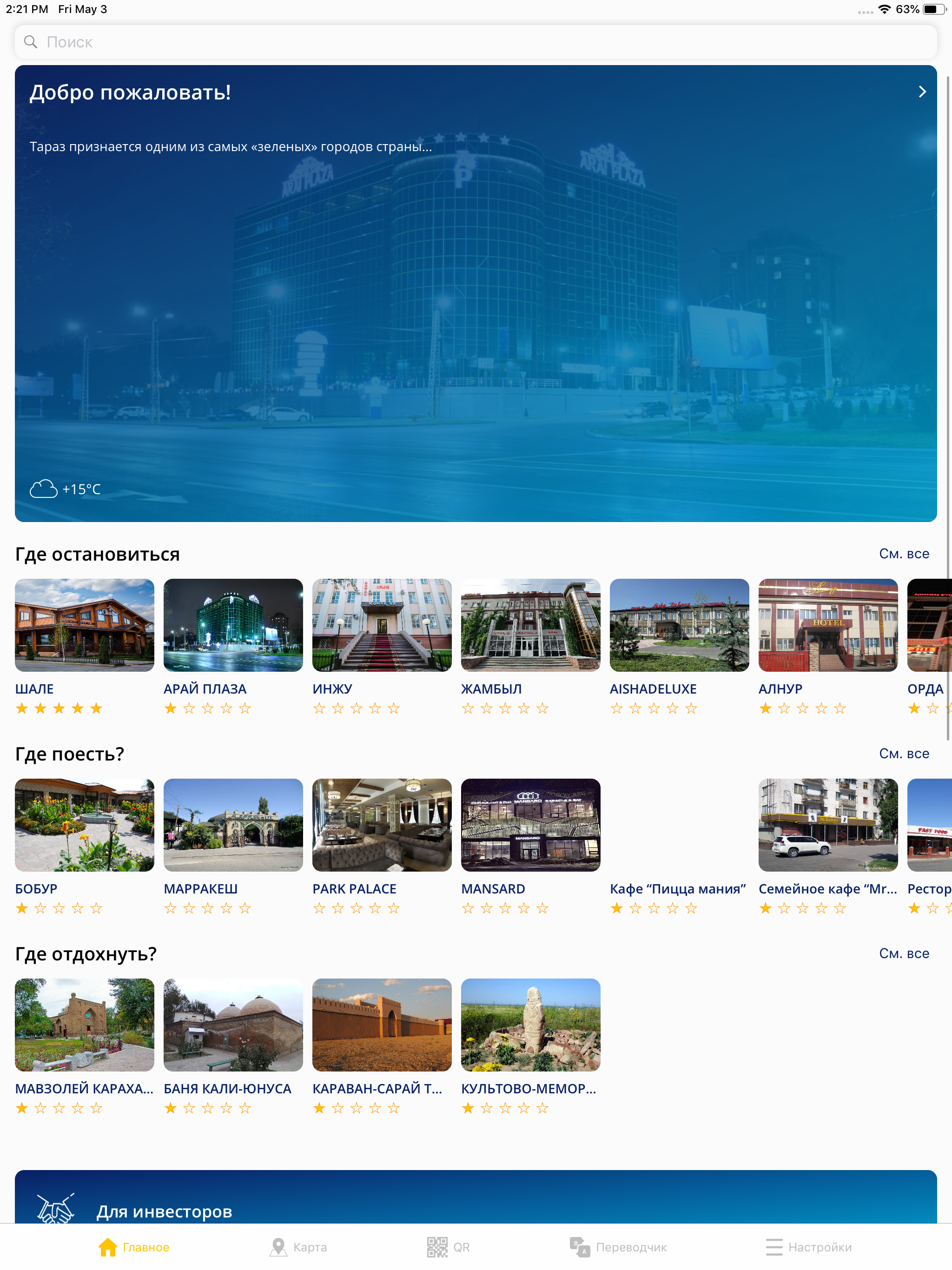
Task: Select the ЖАМБЫЛ hotel title
Action: [491, 689]
